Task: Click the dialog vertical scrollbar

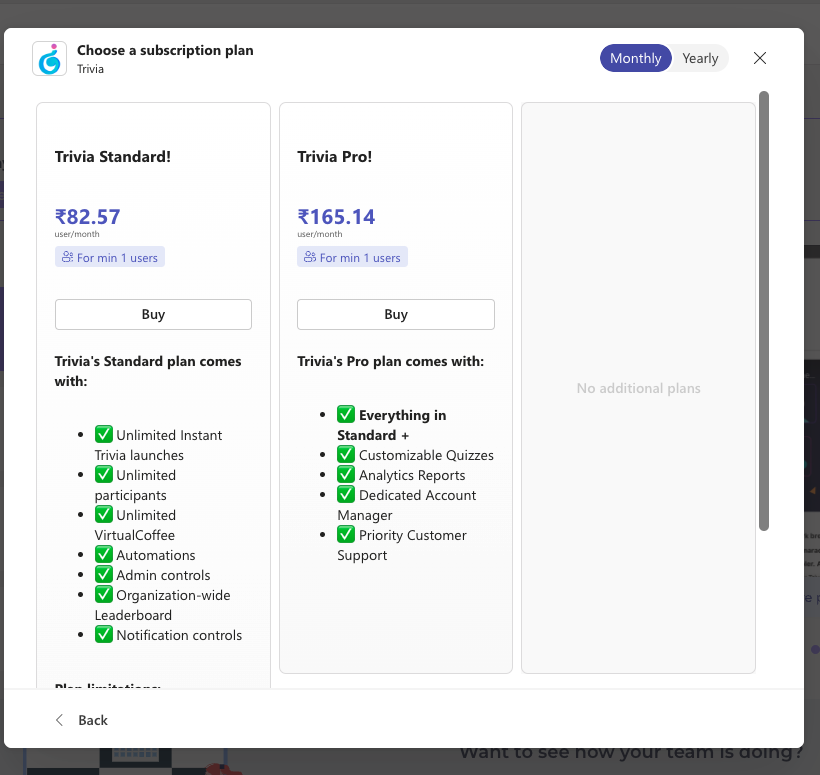Action: point(764,311)
